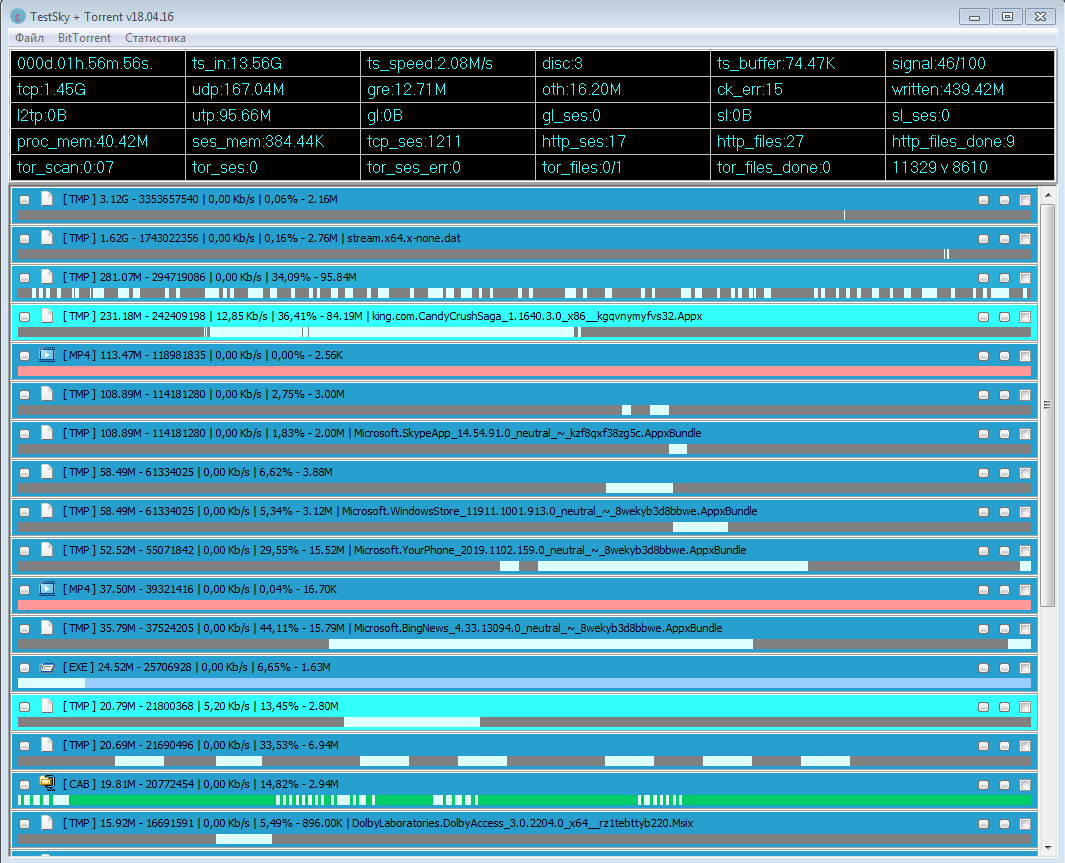
Task: Open the Файл menu
Action: pos(30,38)
